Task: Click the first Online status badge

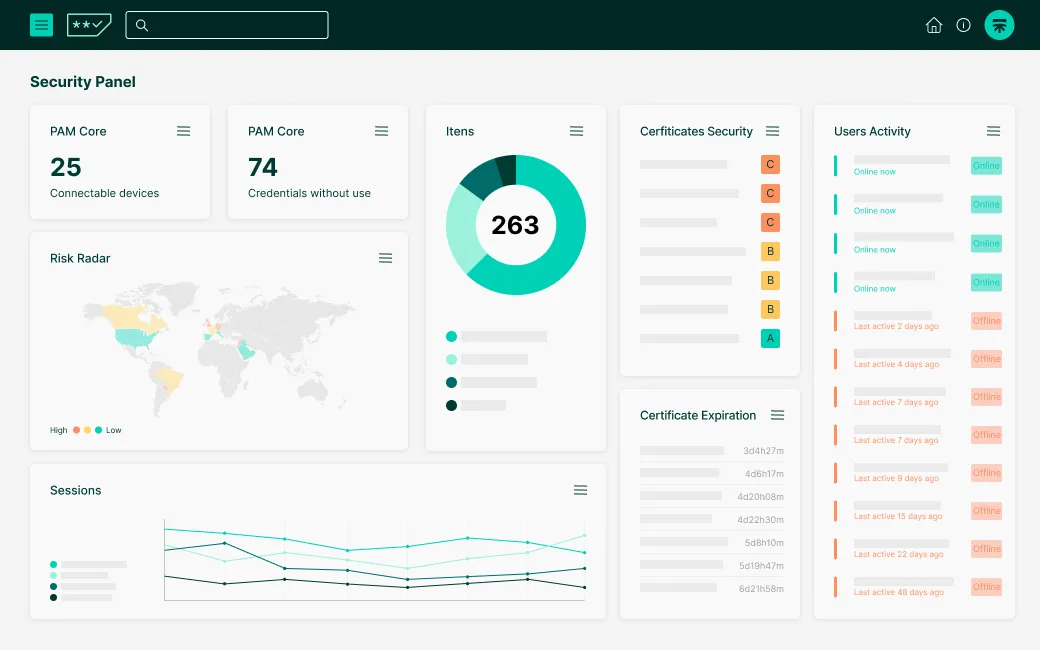Action: pos(985,165)
